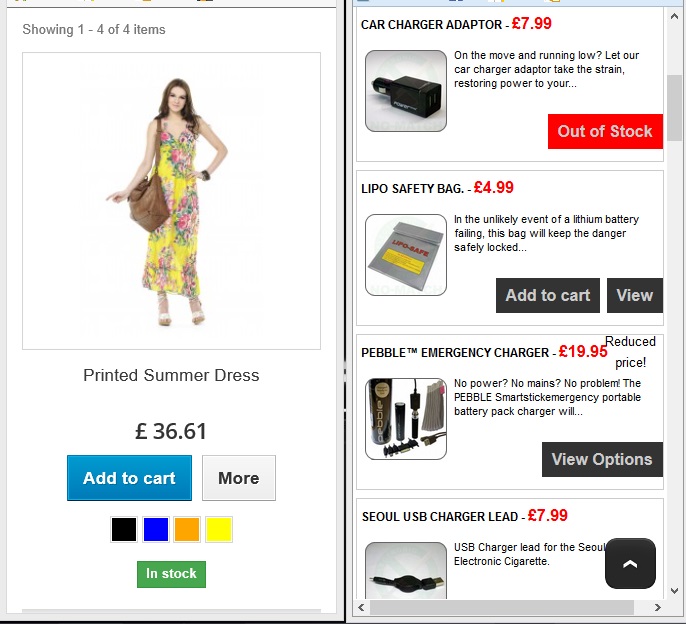Image resolution: width=686 pixels, height=624 pixels.
Task: Click the back-to-top chevron button
Action: point(630,563)
